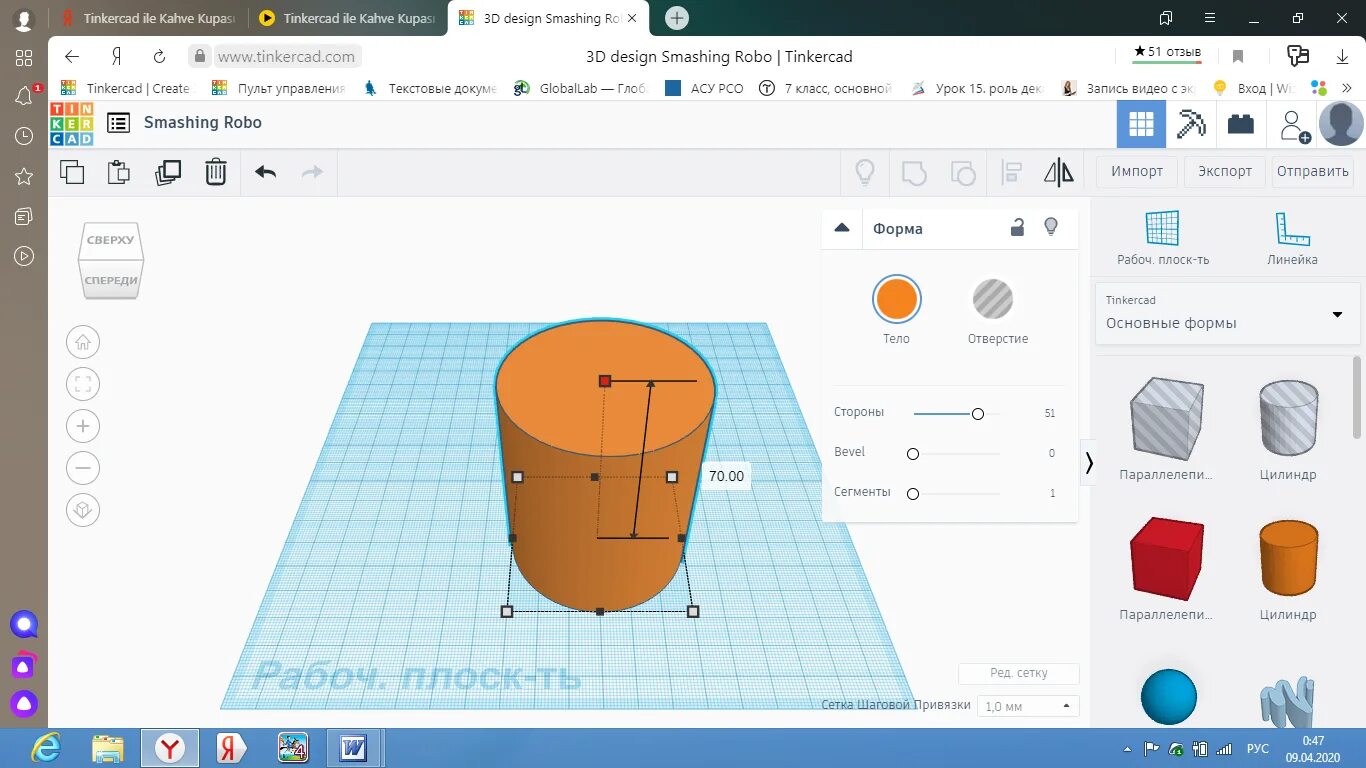Set shape as Solid (Тело)
This screenshot has width=1366, height=768.
click(897, 299)
